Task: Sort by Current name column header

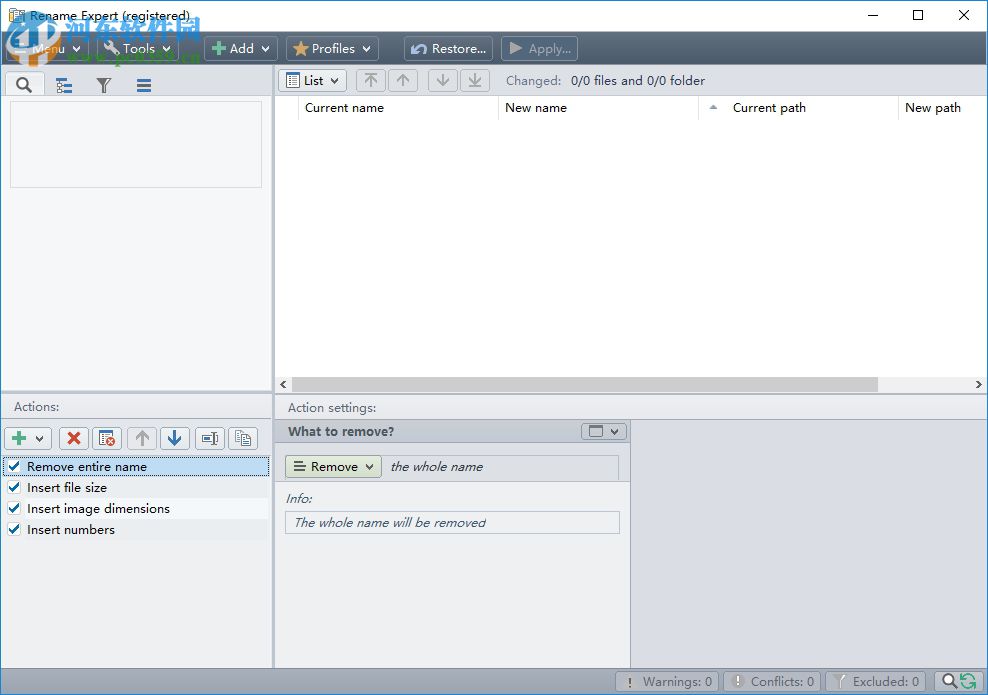Action: tap(398, 108)
